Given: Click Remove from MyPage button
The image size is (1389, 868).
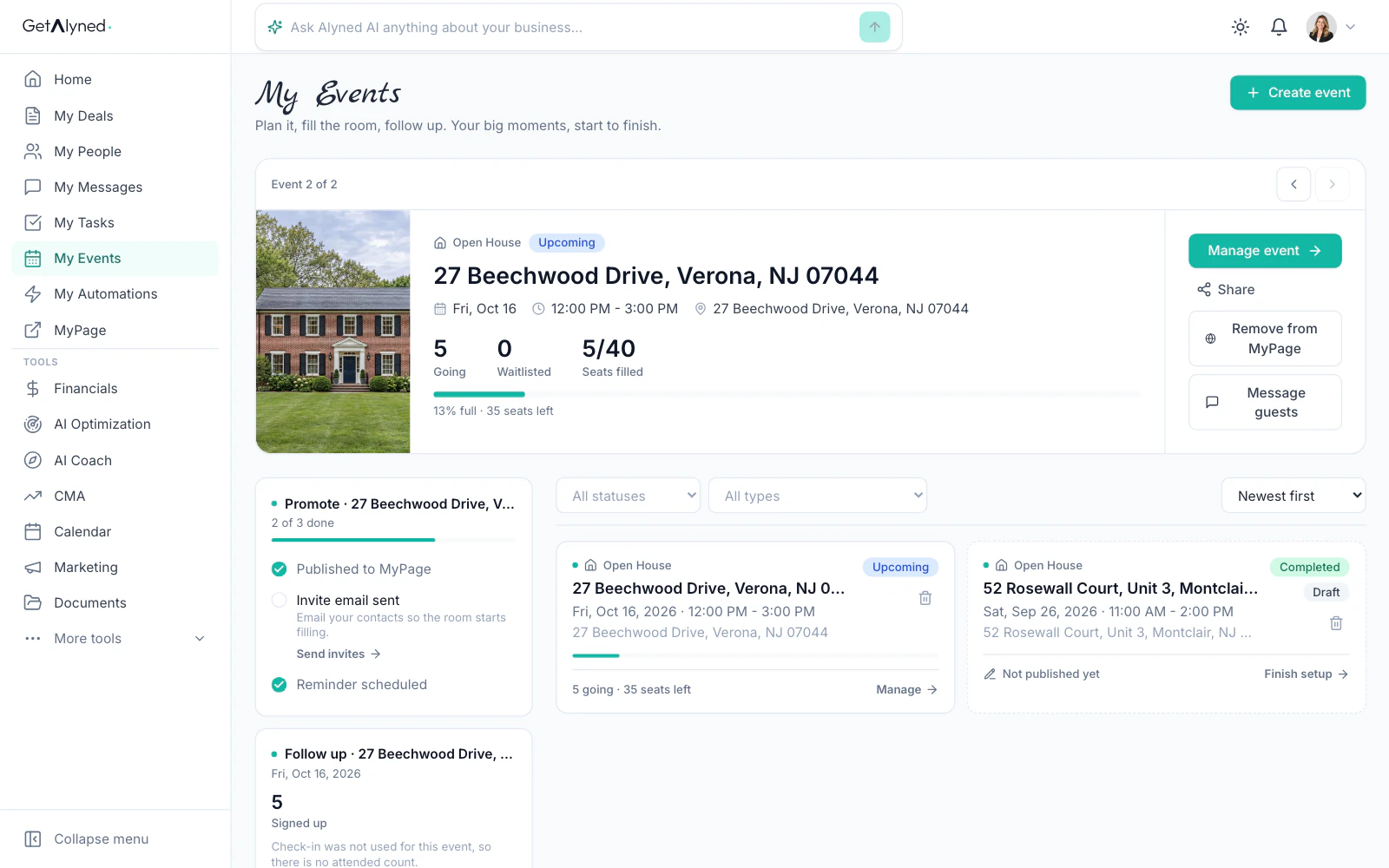Looking at the screenshot, I should (x=1265, y=339).
